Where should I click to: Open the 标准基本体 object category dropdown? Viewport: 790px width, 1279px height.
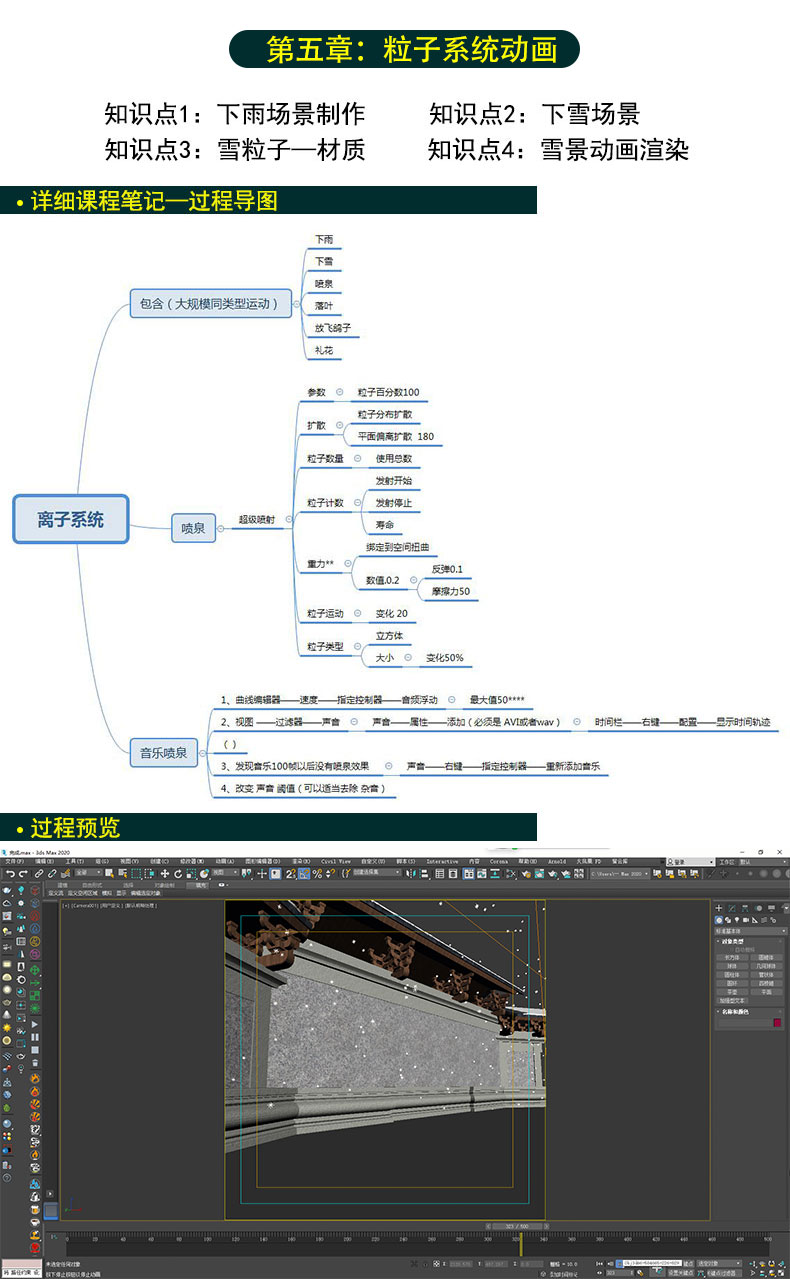click(751, 931)
